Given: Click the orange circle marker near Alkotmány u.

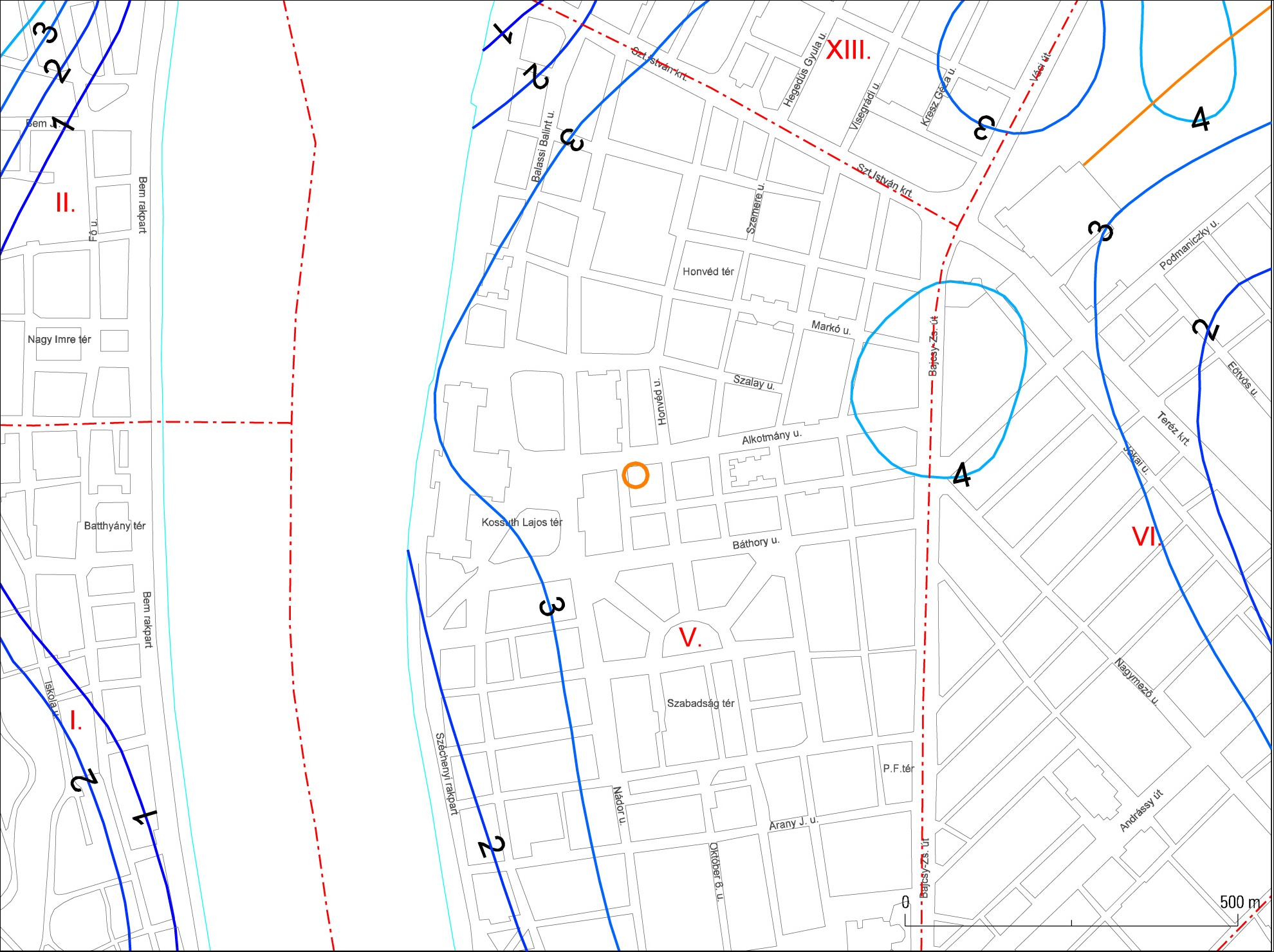Looking at the screenshot, I should pos(636,475).
